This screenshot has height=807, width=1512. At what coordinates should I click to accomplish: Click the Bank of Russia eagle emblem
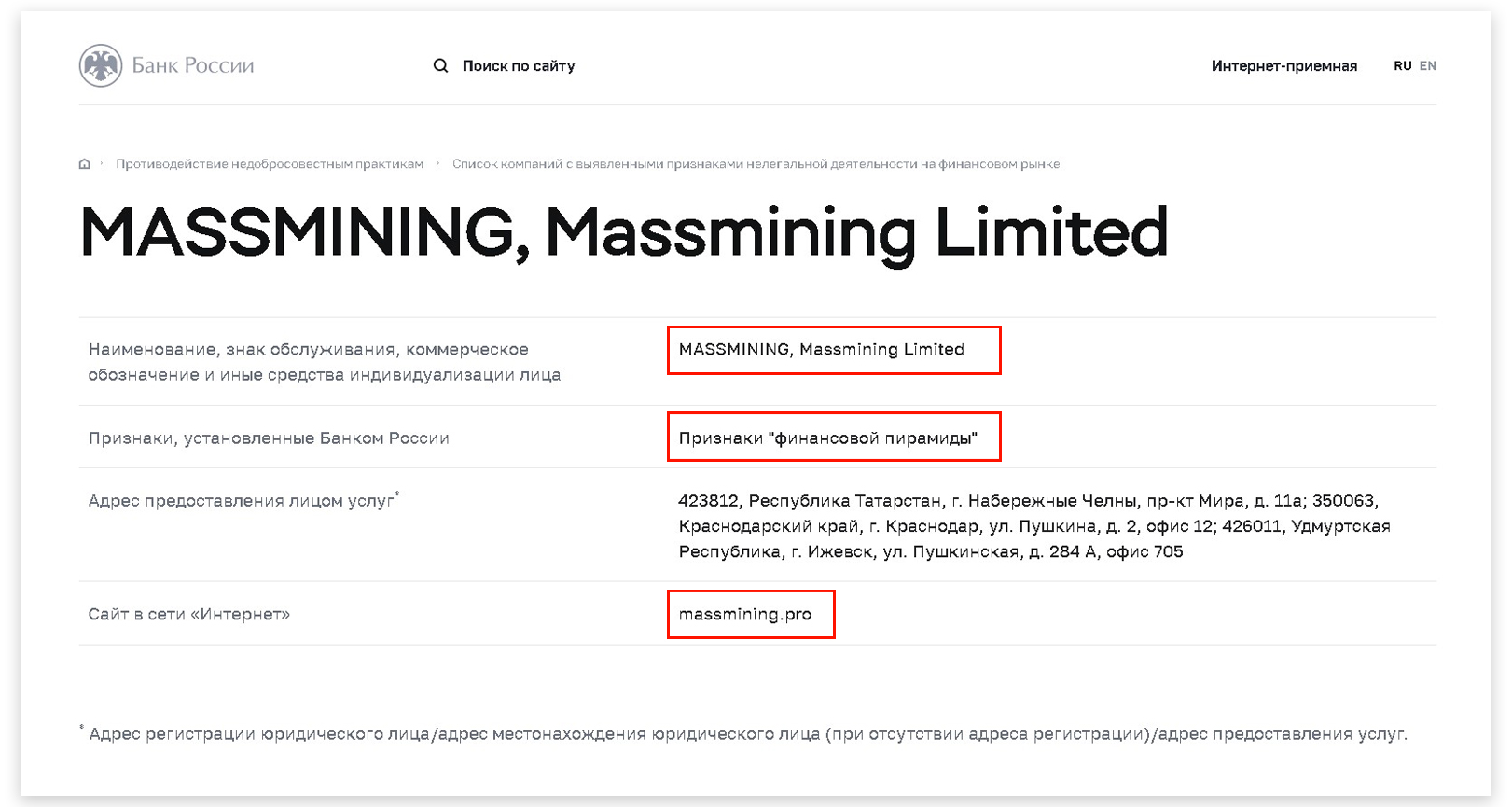[101, 66]
